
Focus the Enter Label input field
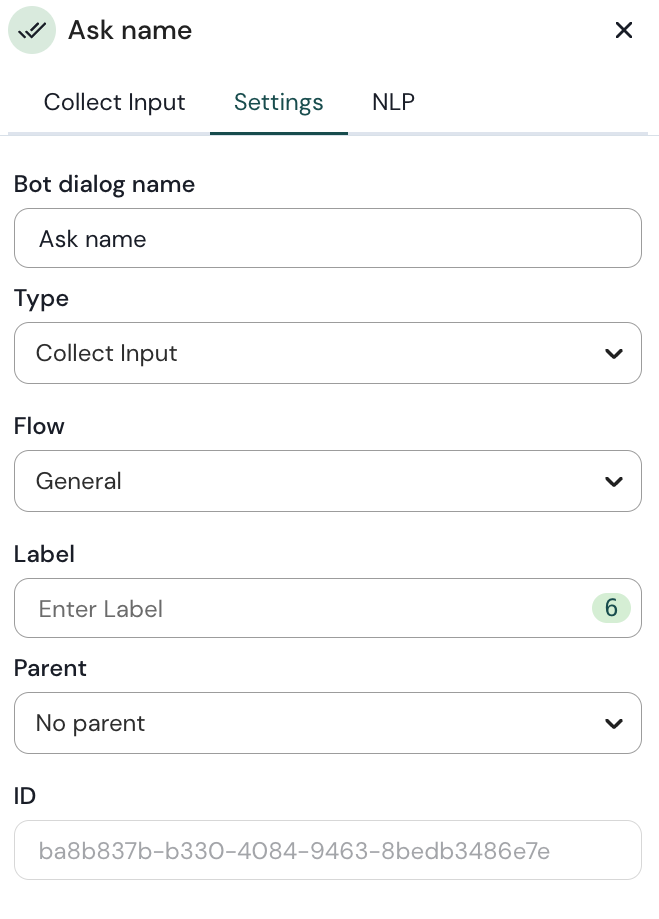click(x=300, y=608)
